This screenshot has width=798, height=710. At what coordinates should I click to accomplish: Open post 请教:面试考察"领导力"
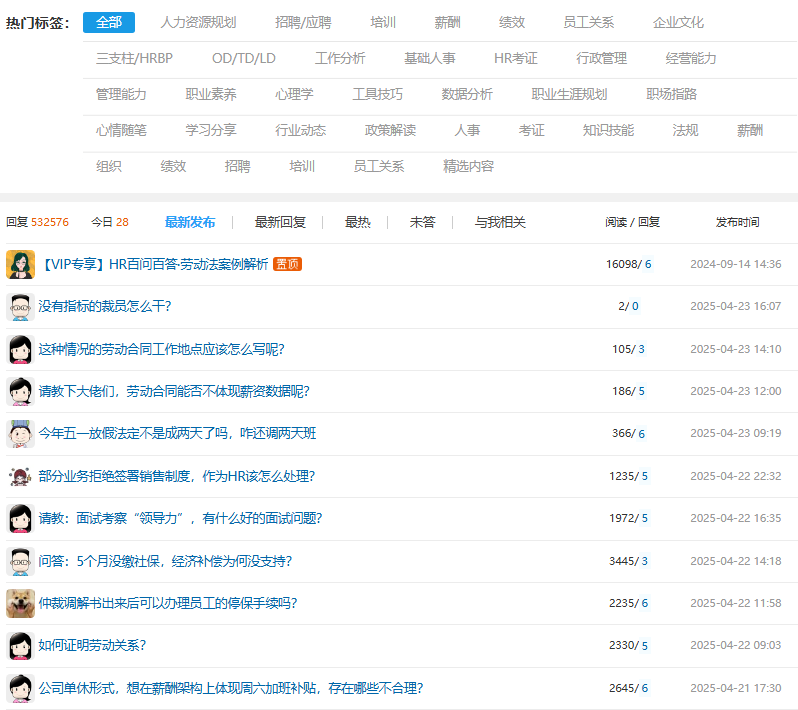(x=180, y=519)
